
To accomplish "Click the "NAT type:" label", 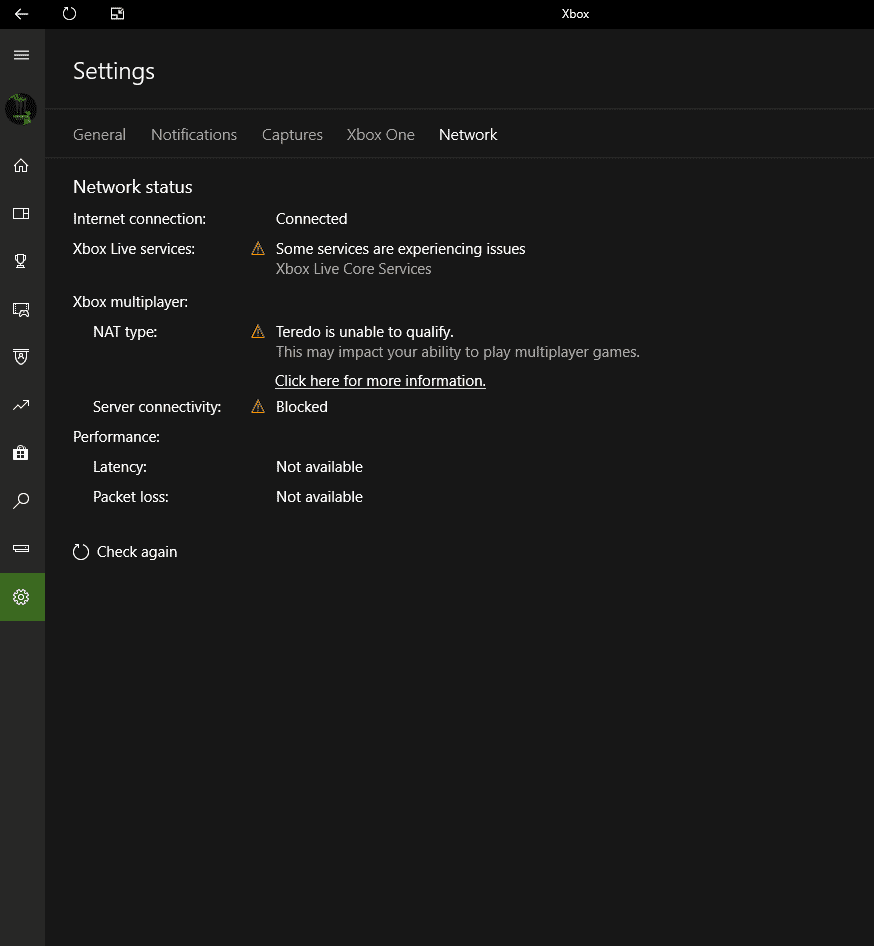I will point(125,332).
